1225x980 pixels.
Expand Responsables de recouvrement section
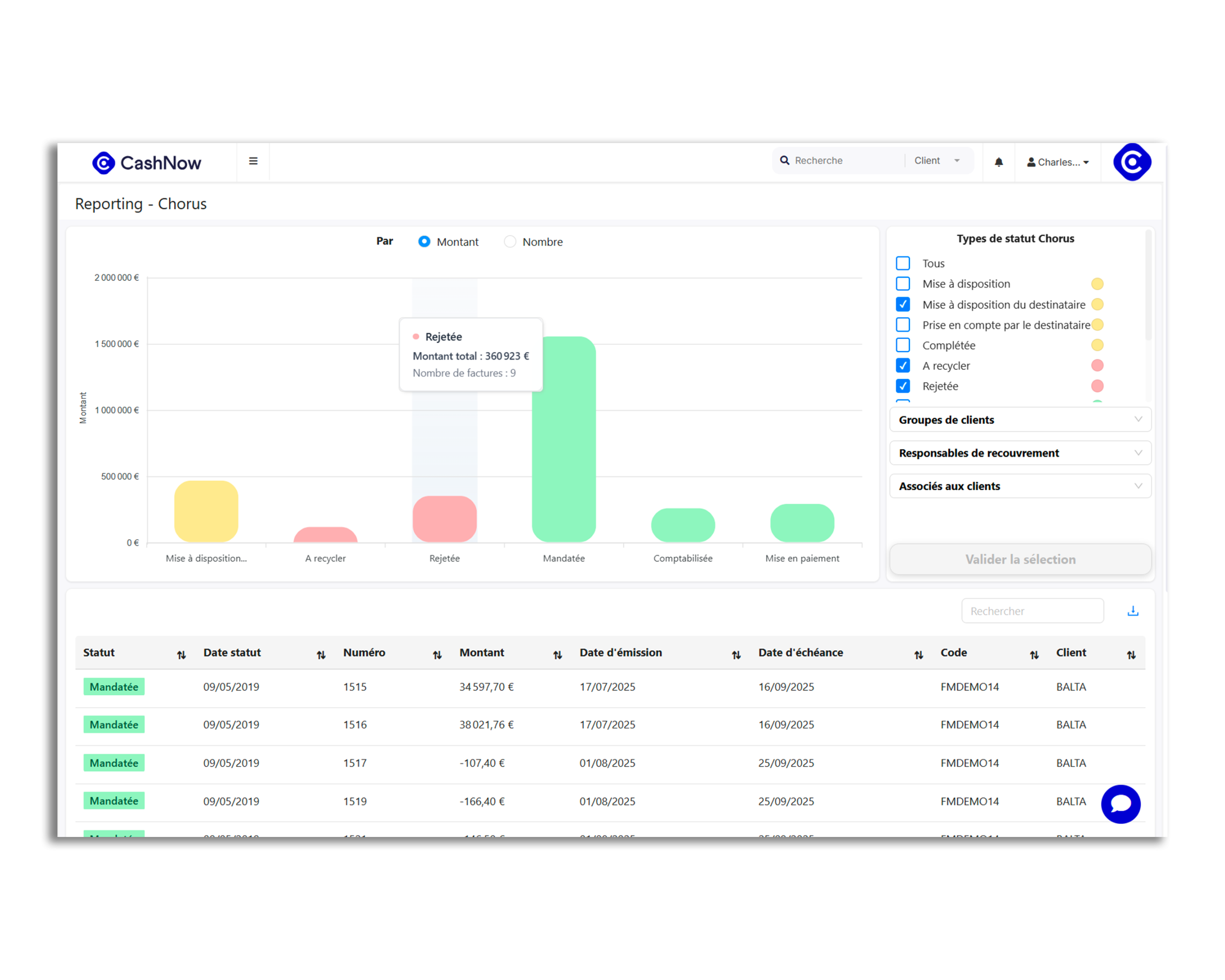tap(1020, 453)
